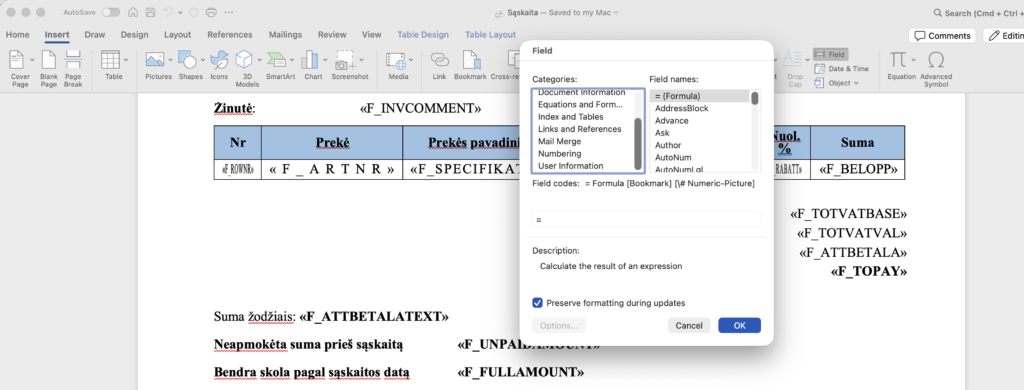
Task: Click the Media icon
Action: (x=396, y=60)
